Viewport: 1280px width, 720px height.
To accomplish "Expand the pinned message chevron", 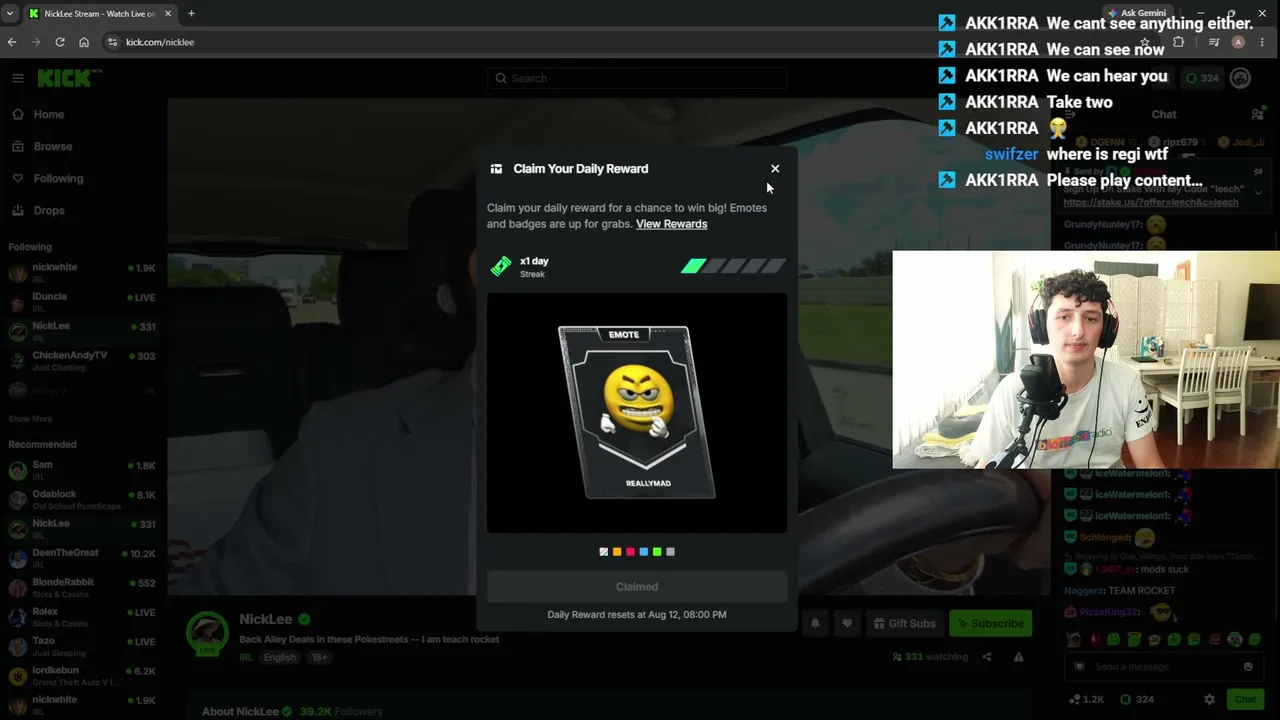I will 1258,191.
